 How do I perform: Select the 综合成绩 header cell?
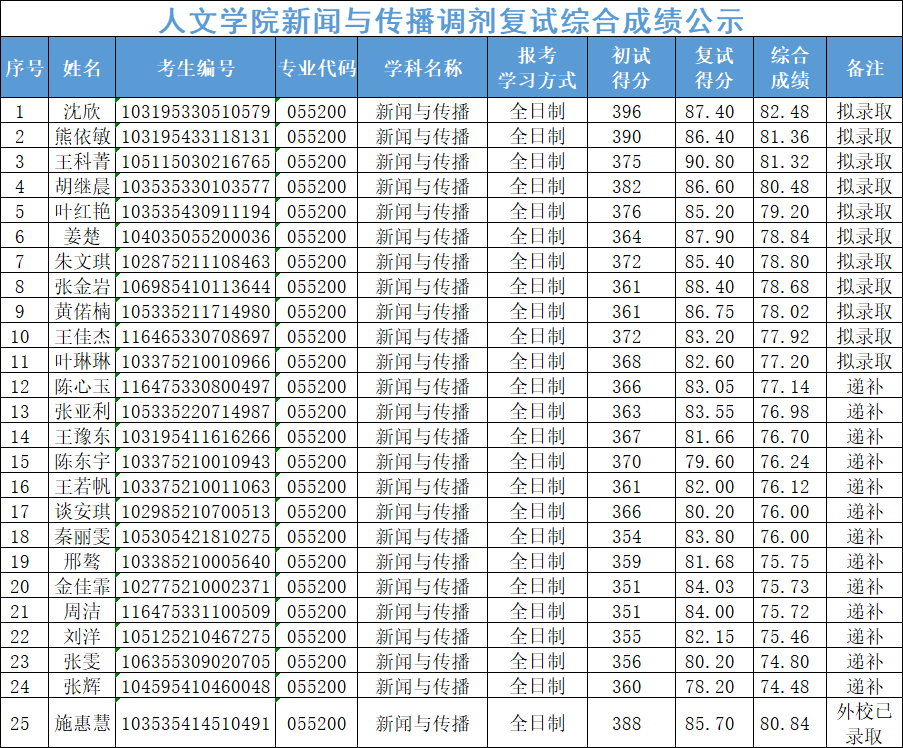[x=789, y=68]
